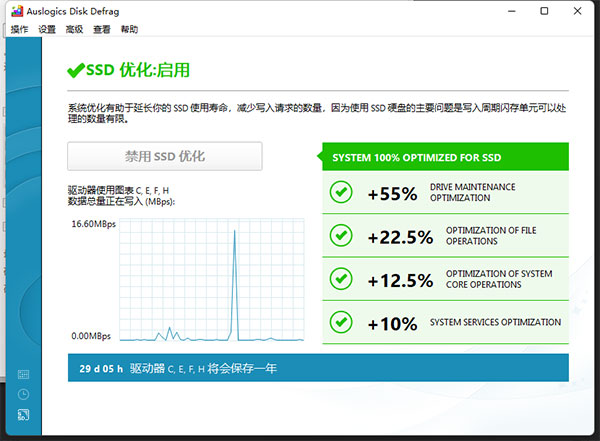Click the 29 d 05 h drive lifespan bar
The image size is (600, 441).
(318, 369)
